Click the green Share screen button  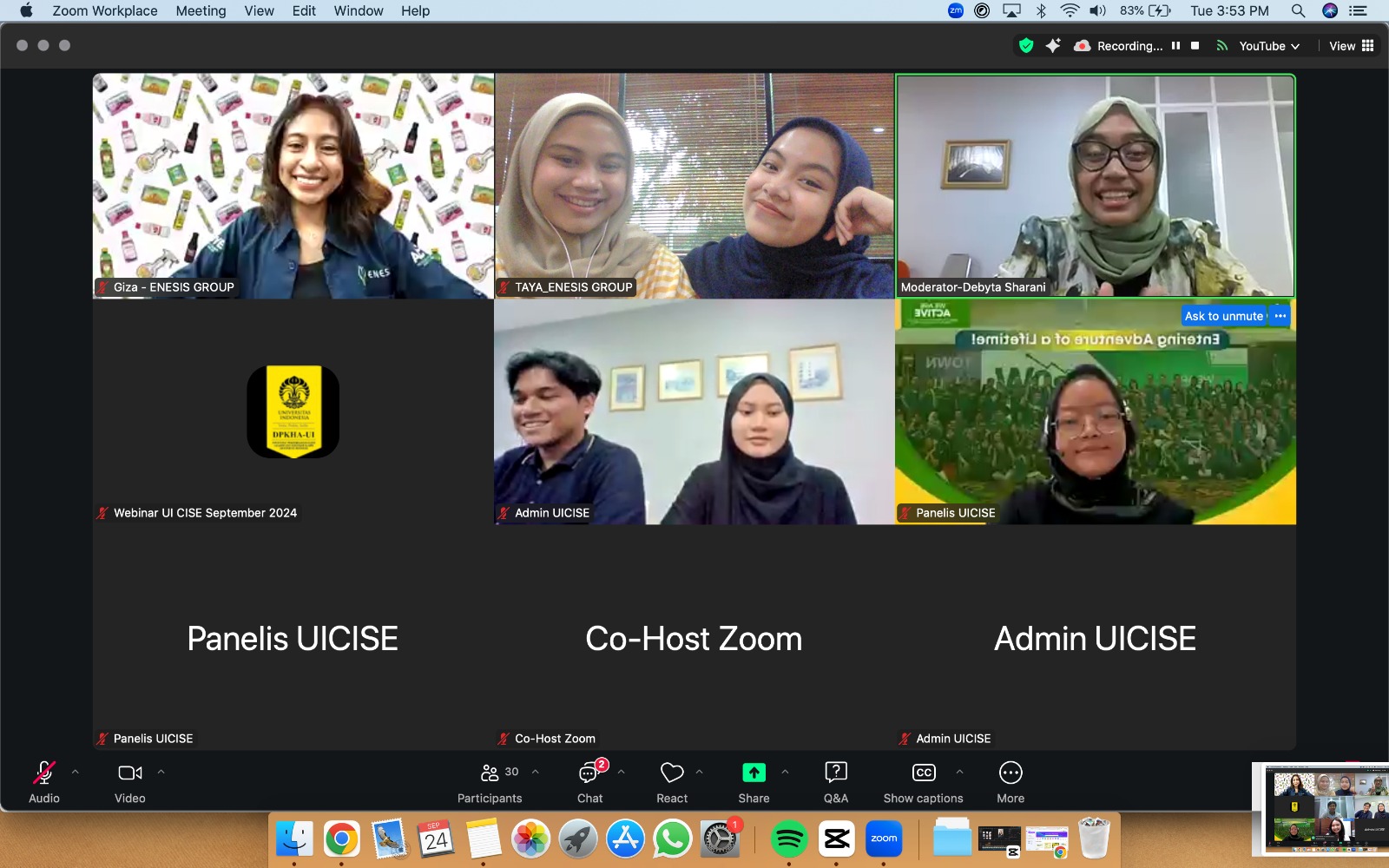(754, 773)
